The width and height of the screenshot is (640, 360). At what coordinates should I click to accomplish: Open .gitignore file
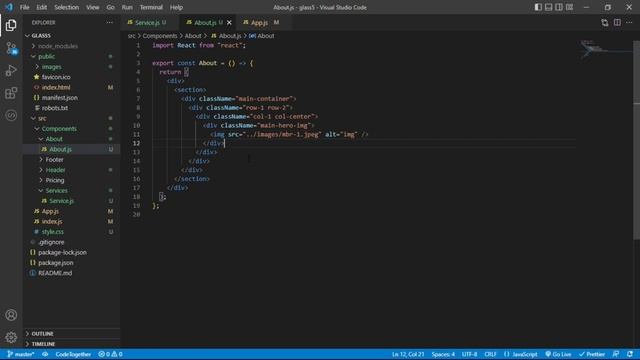[x=72, y=242]
